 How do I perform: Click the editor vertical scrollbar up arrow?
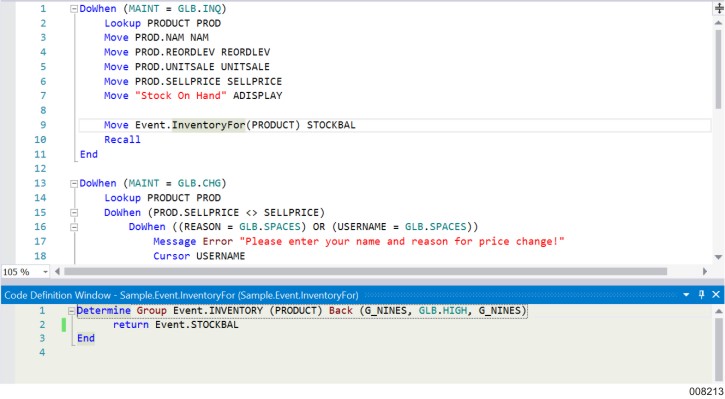coord(719,22)
